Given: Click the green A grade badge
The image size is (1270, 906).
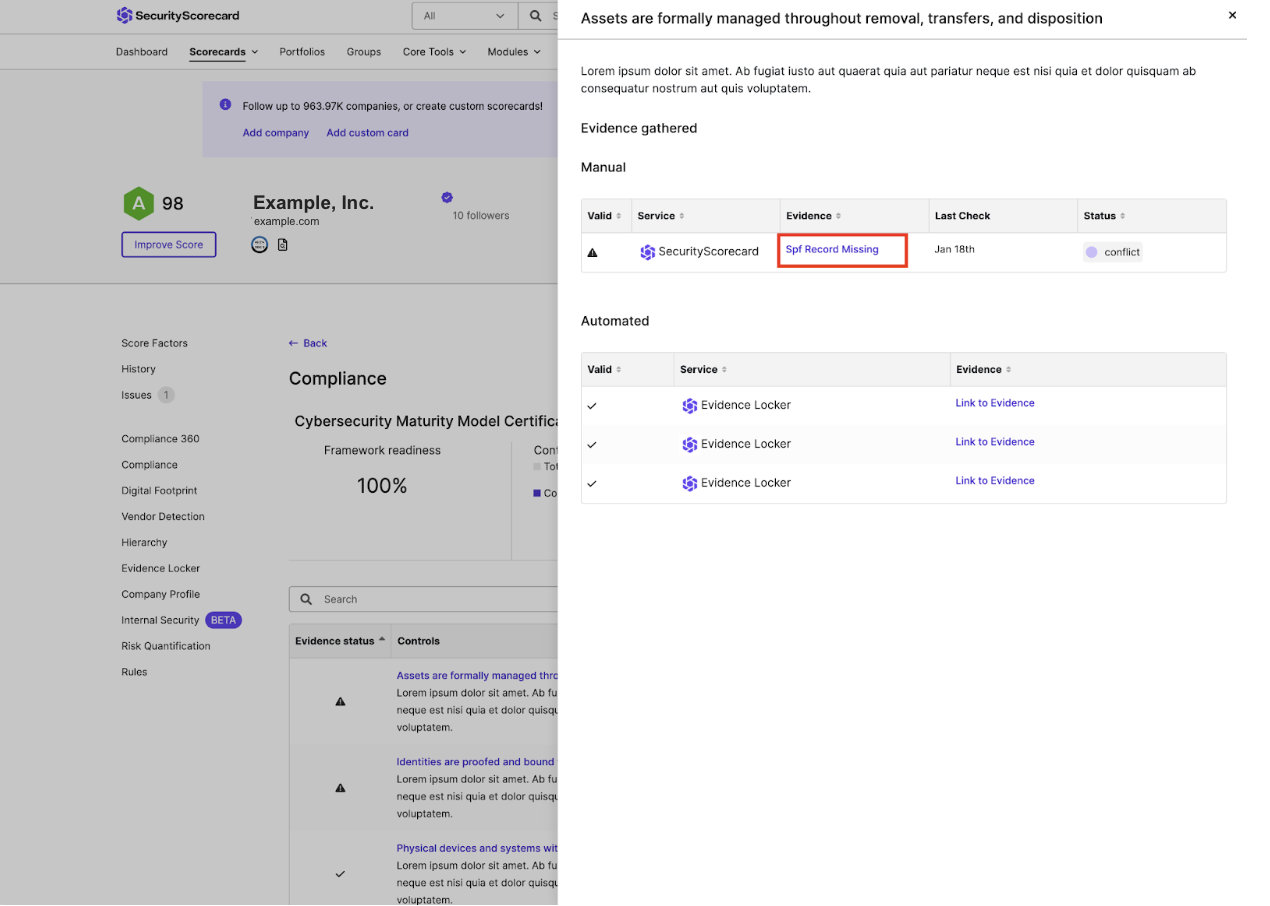Looking at the screenshot, I should 138,203.
